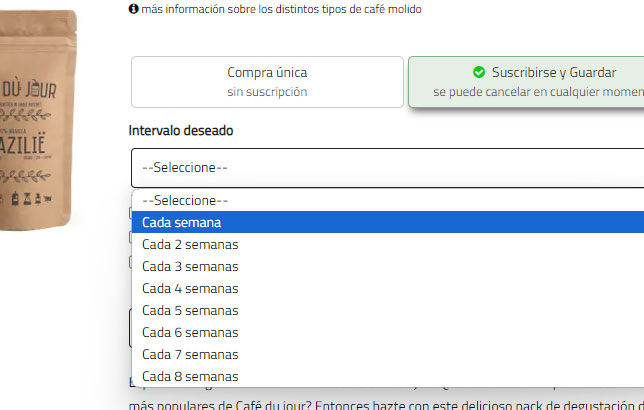Click the green checkmark icon on Suscribirse y Guardar
The height and width of the screenshot is (410, 644).
[x=479, y=72]
